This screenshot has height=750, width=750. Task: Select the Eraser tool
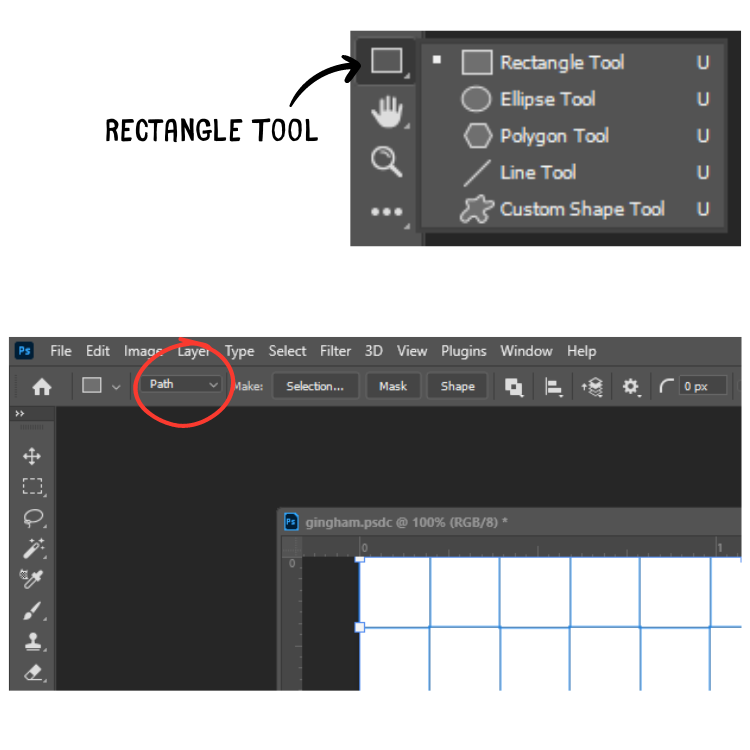[33, 673]
